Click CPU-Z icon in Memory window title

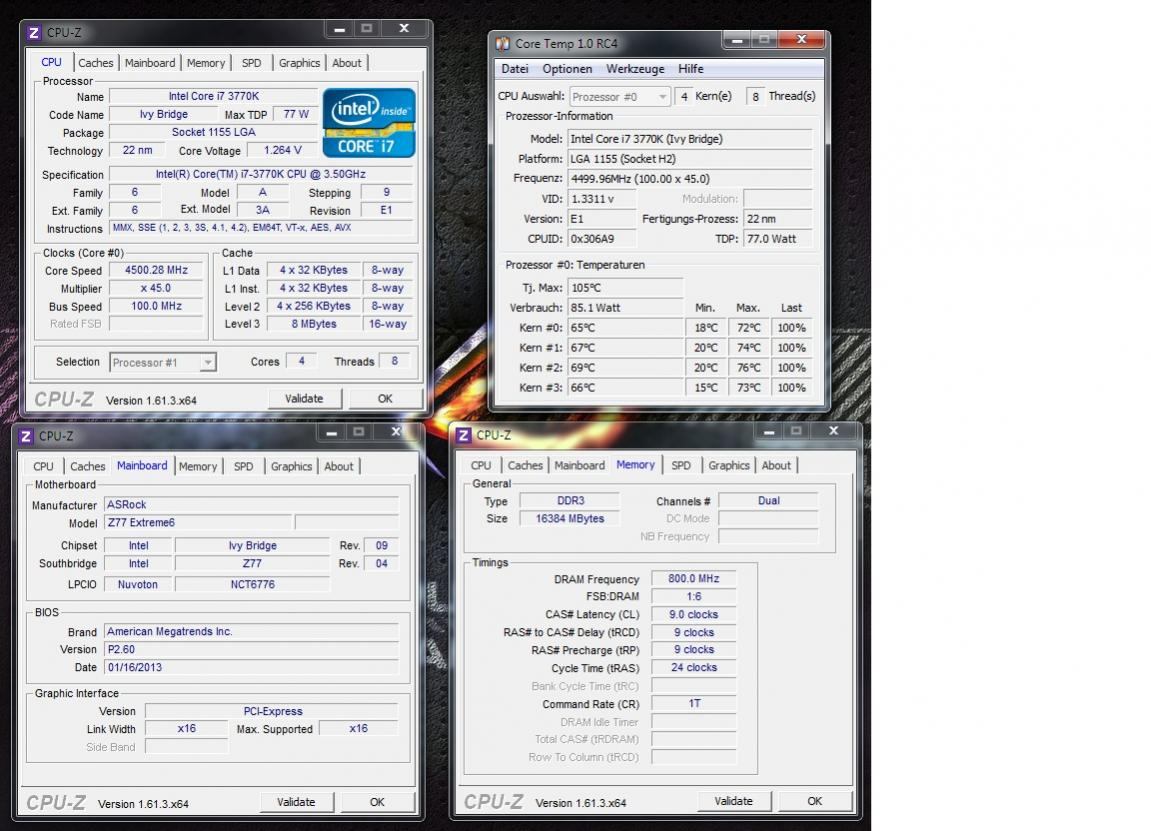click(x=463, y=435)
